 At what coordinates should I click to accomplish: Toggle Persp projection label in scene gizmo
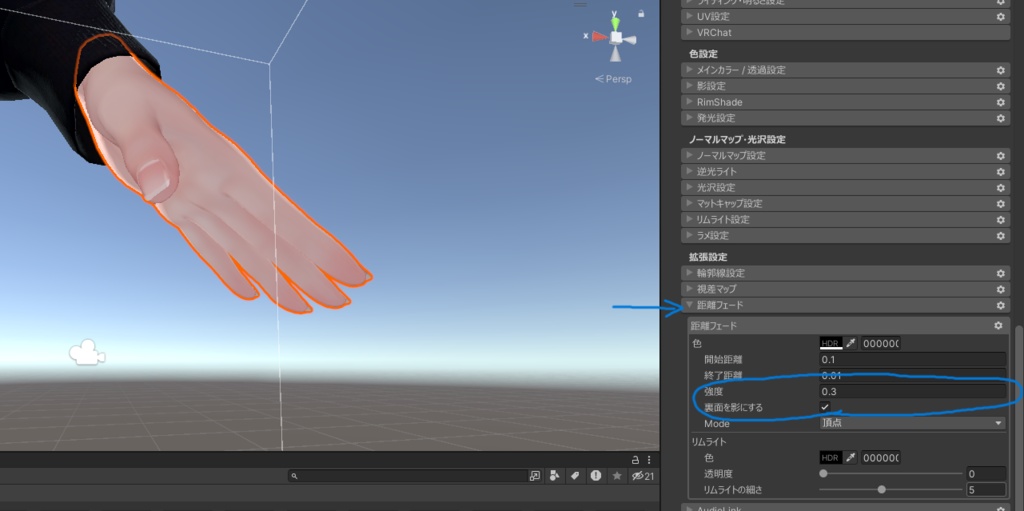click(x=613, y=79)
